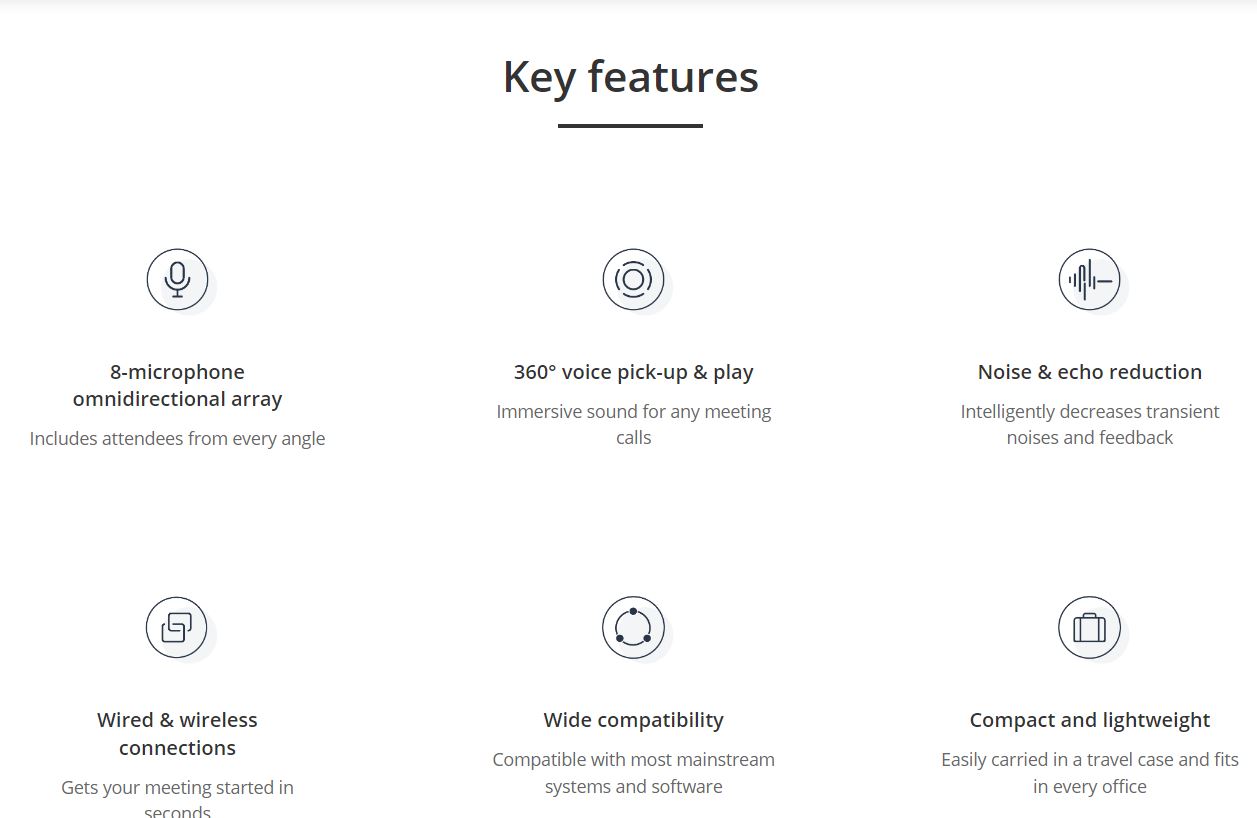Click the sound waveform noise reduction icon
The image size is (1257, 818).
pos(1090,280)
